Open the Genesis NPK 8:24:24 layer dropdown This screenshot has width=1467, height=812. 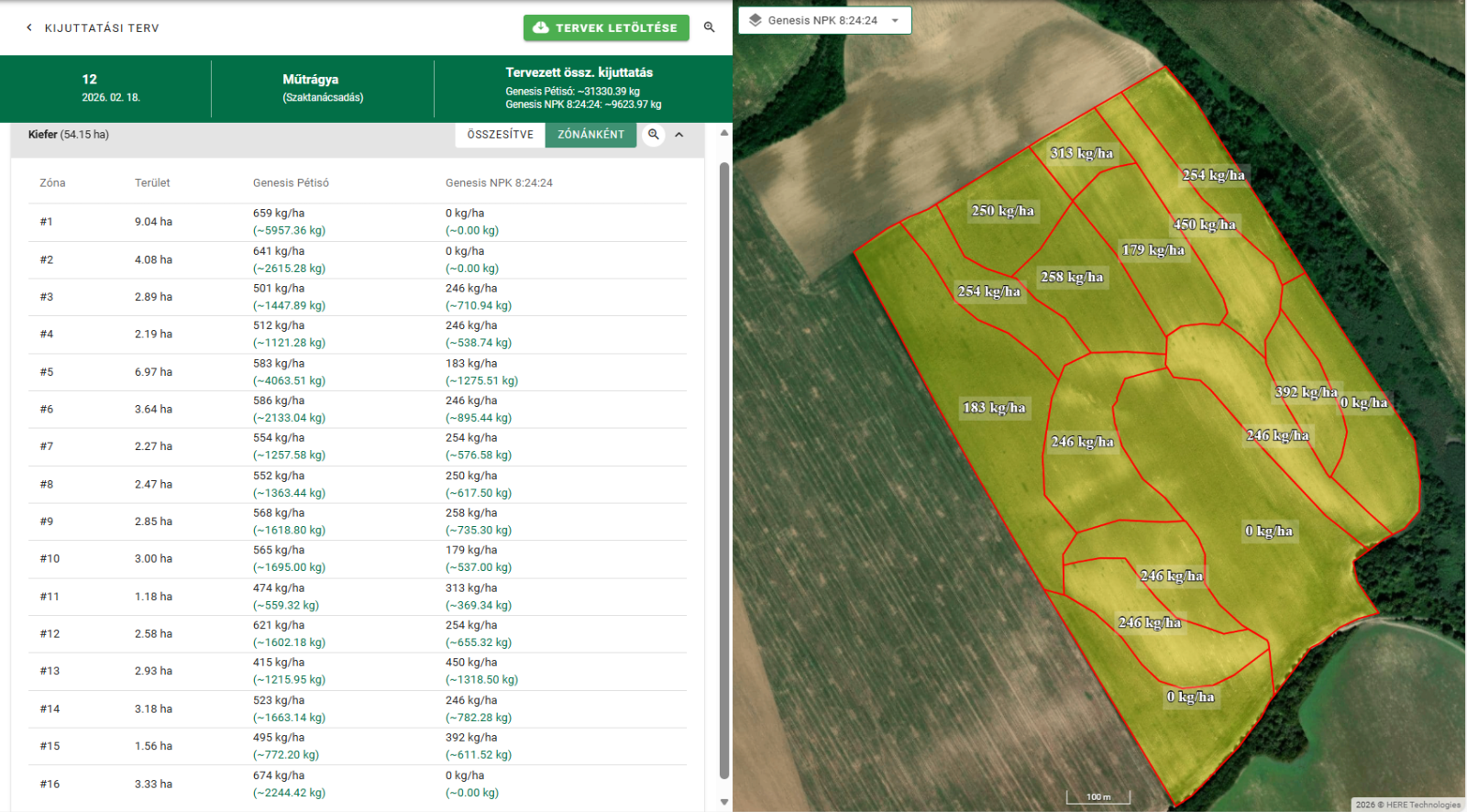pyautogui.click(x=895, y=20)
